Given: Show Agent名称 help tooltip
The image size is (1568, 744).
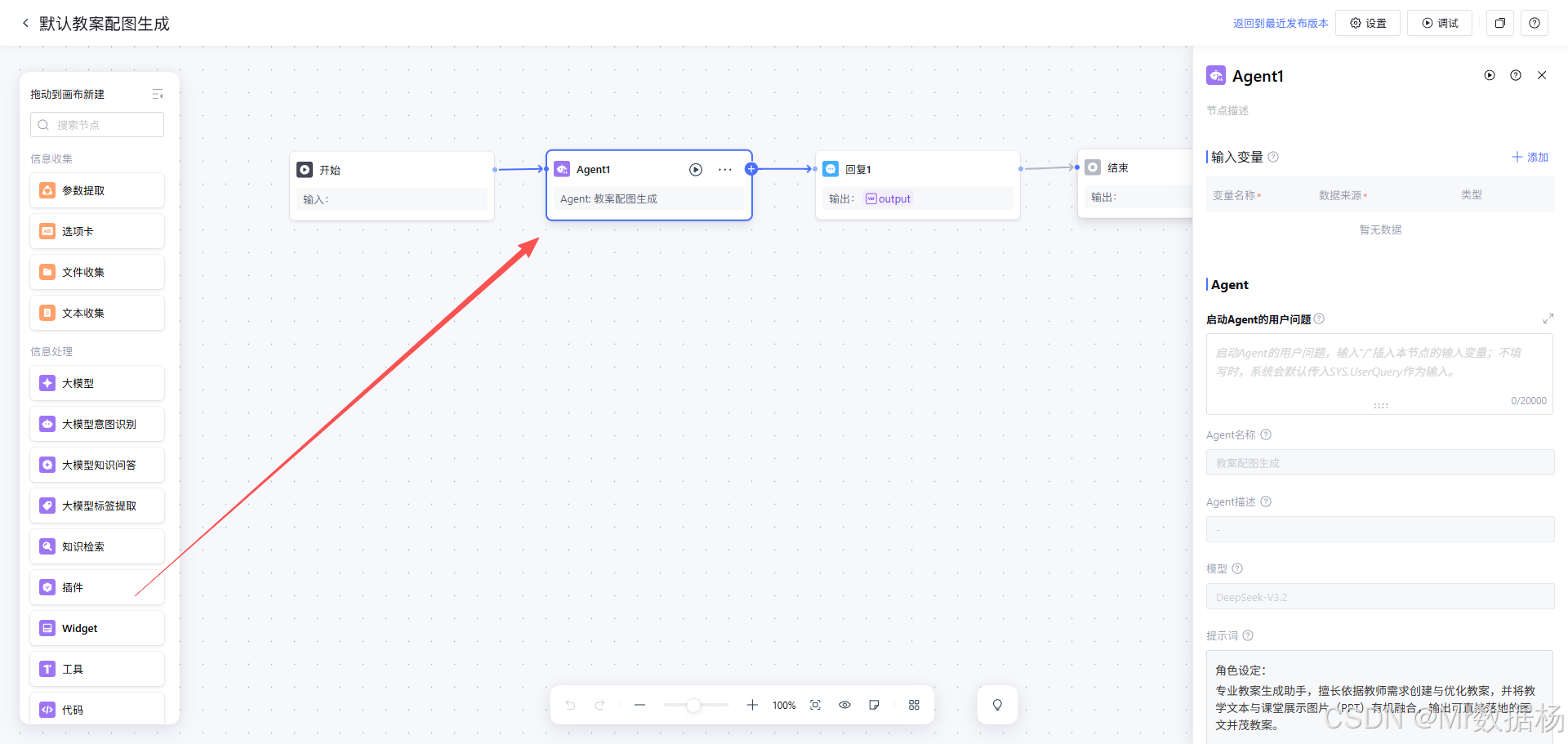Looking at the screenshot, I should point(1266,434).
